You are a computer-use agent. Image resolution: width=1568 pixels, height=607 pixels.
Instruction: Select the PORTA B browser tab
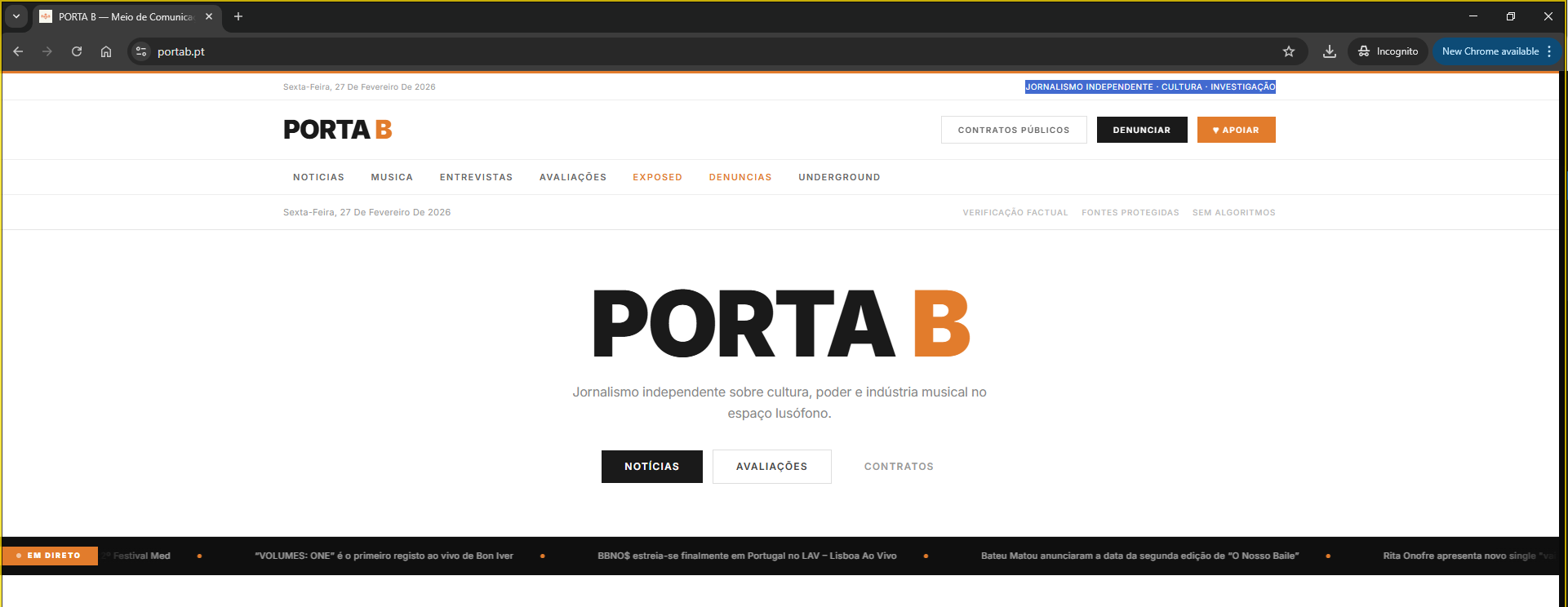pyautogui.click(x=127, y=16)
